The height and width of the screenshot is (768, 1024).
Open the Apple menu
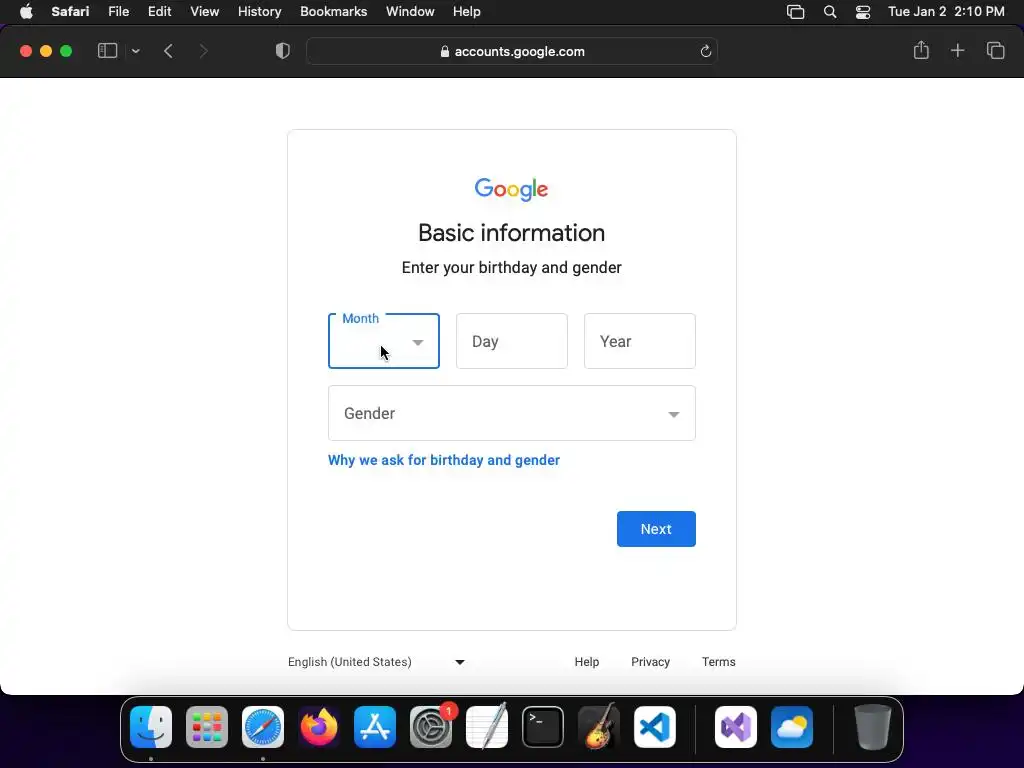pos(26,12)
